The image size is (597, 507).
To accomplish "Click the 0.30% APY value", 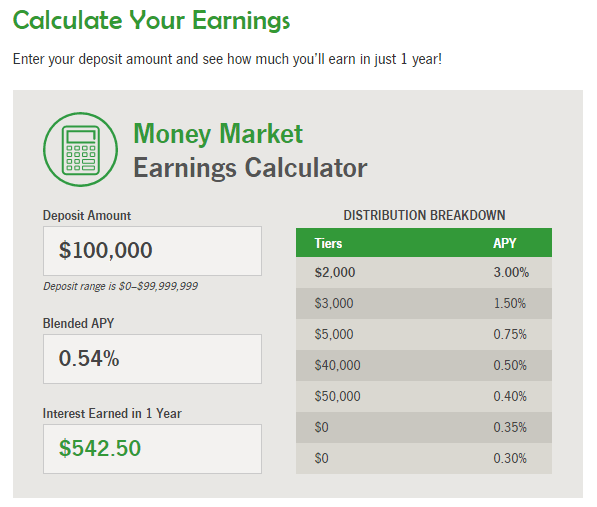I will [x=510, y=458].
